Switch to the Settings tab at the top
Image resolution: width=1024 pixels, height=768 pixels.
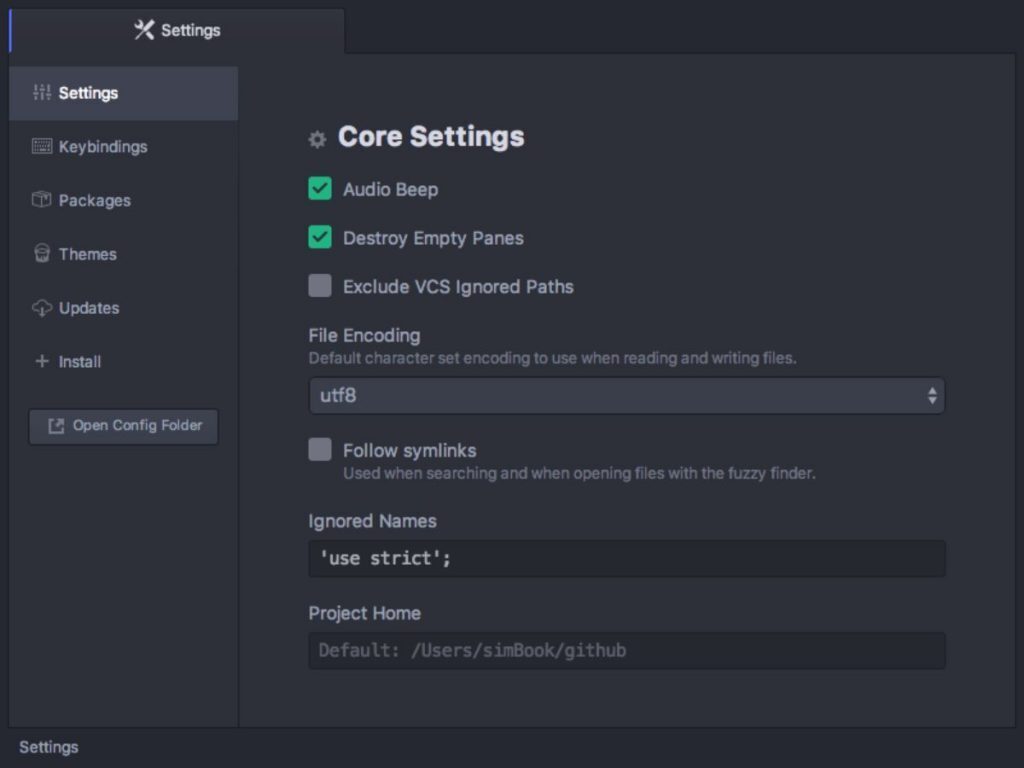190,30
